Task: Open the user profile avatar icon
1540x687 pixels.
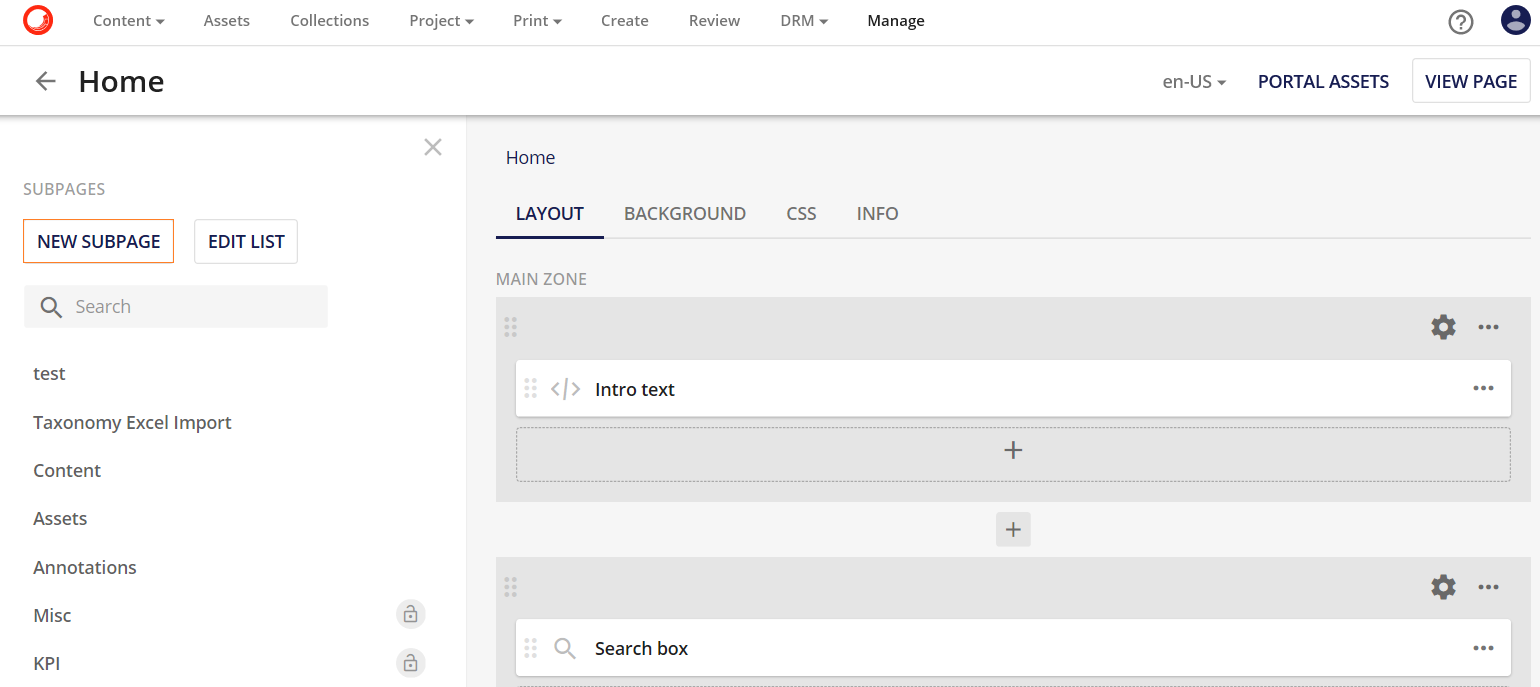Action: (x=1516, y=20)
